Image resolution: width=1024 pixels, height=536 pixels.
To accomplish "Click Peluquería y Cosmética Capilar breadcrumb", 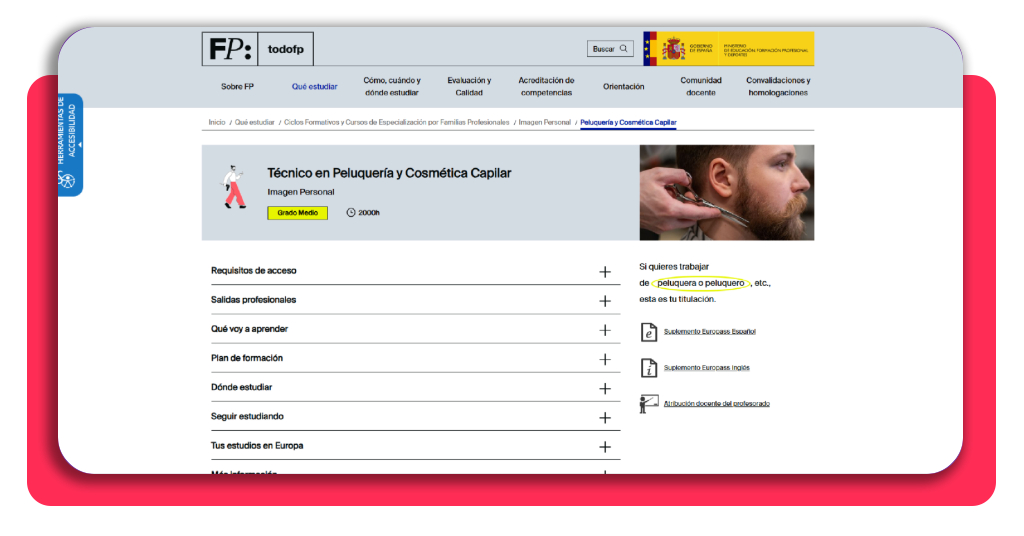I will (x=628, y=122).
